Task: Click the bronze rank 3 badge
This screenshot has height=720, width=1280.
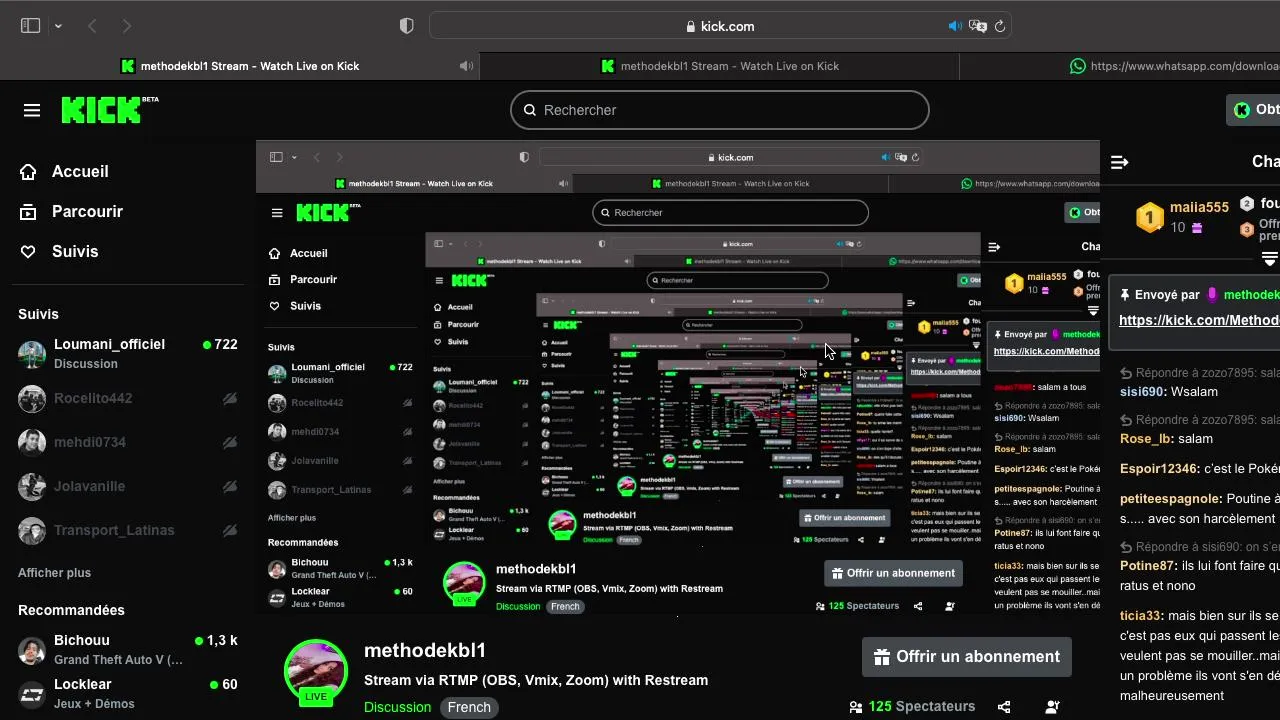Action: pyautogui.click(x=1247, y=230)
